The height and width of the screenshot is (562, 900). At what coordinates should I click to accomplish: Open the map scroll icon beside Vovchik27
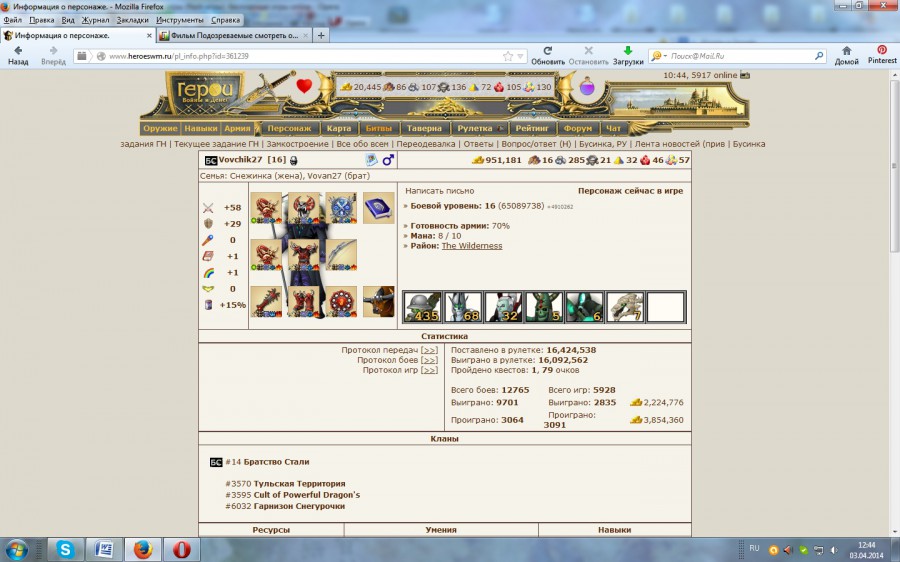pyautogui.click(x=371, y=160)
